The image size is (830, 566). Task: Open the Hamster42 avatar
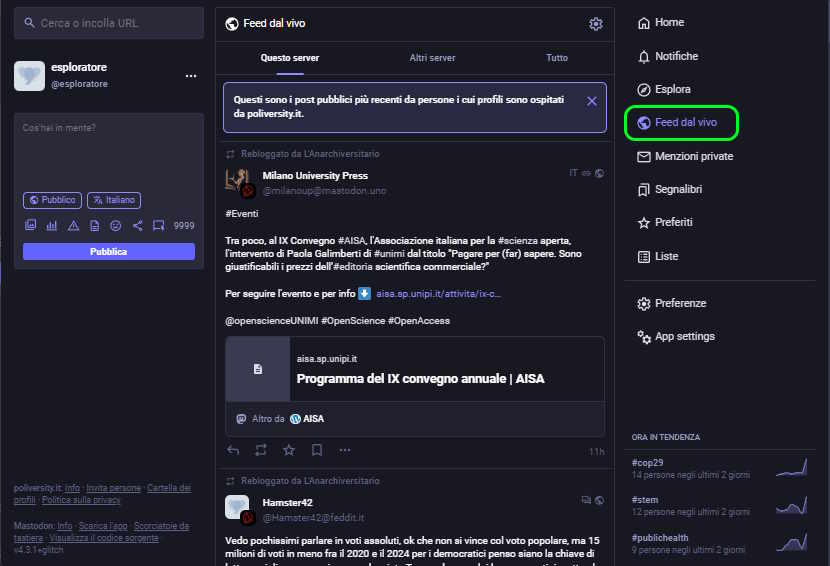(238, 509)
